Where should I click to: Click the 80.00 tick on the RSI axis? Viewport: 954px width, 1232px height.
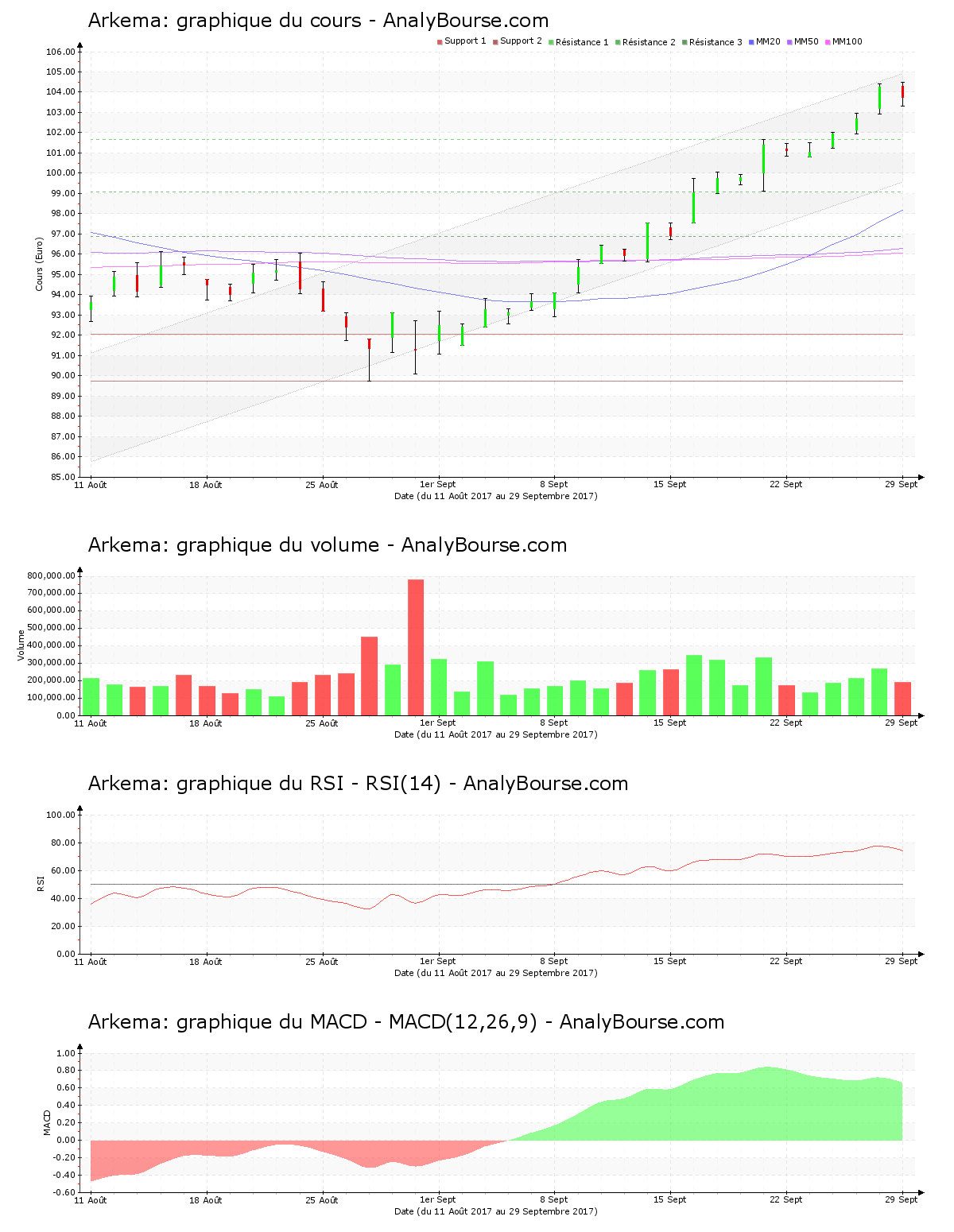[x=63, y=843]
